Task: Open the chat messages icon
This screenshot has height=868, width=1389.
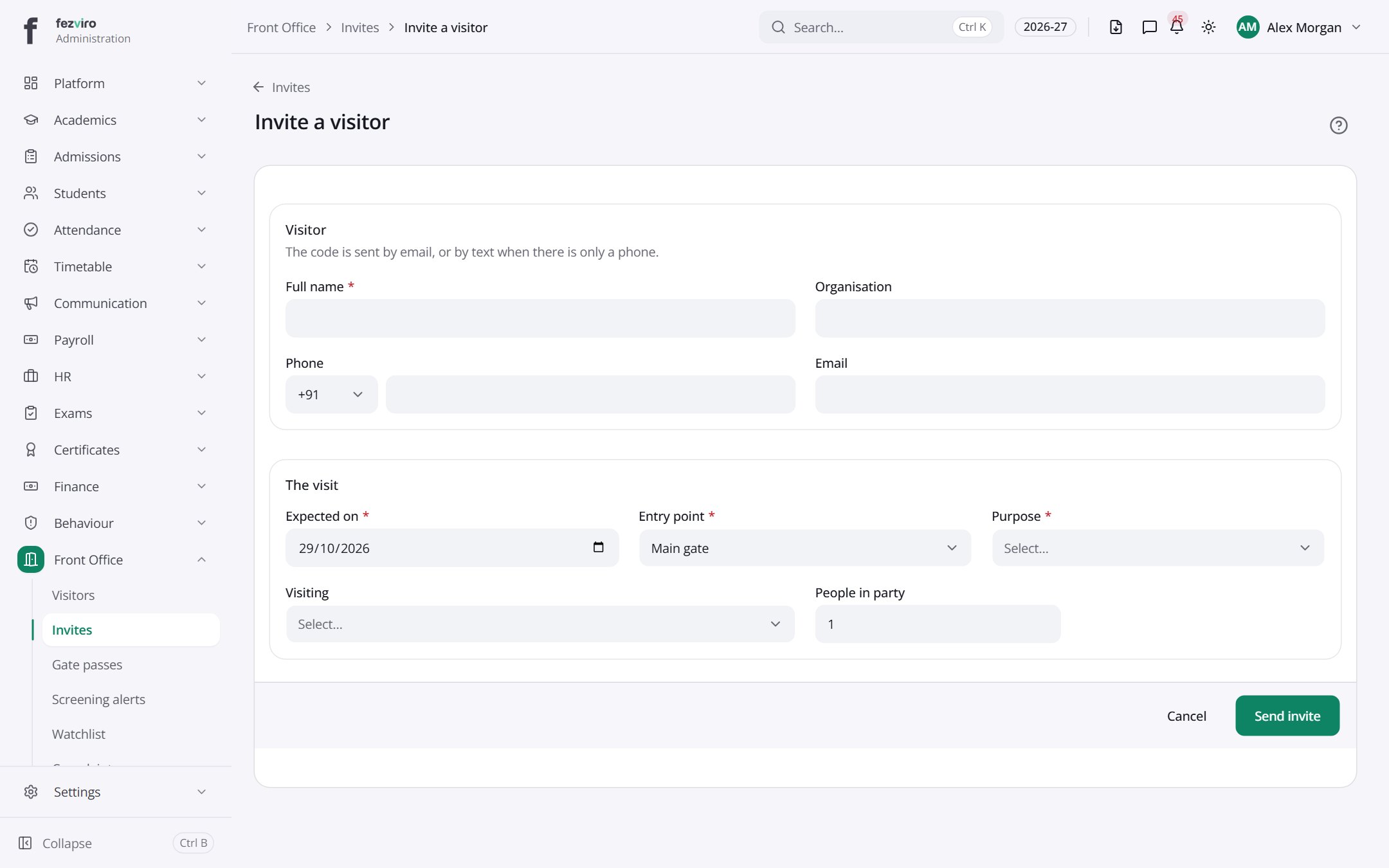Action: [x=1149, y=27]
